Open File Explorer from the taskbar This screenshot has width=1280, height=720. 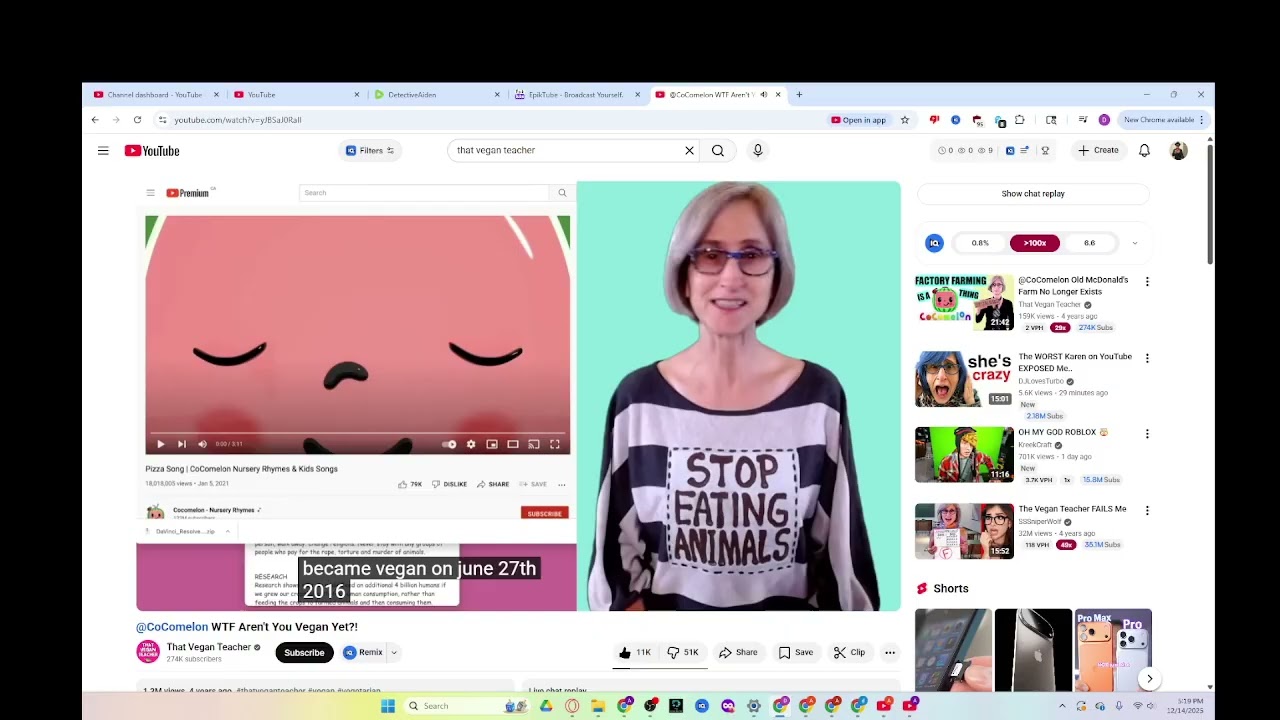point(598,706)
